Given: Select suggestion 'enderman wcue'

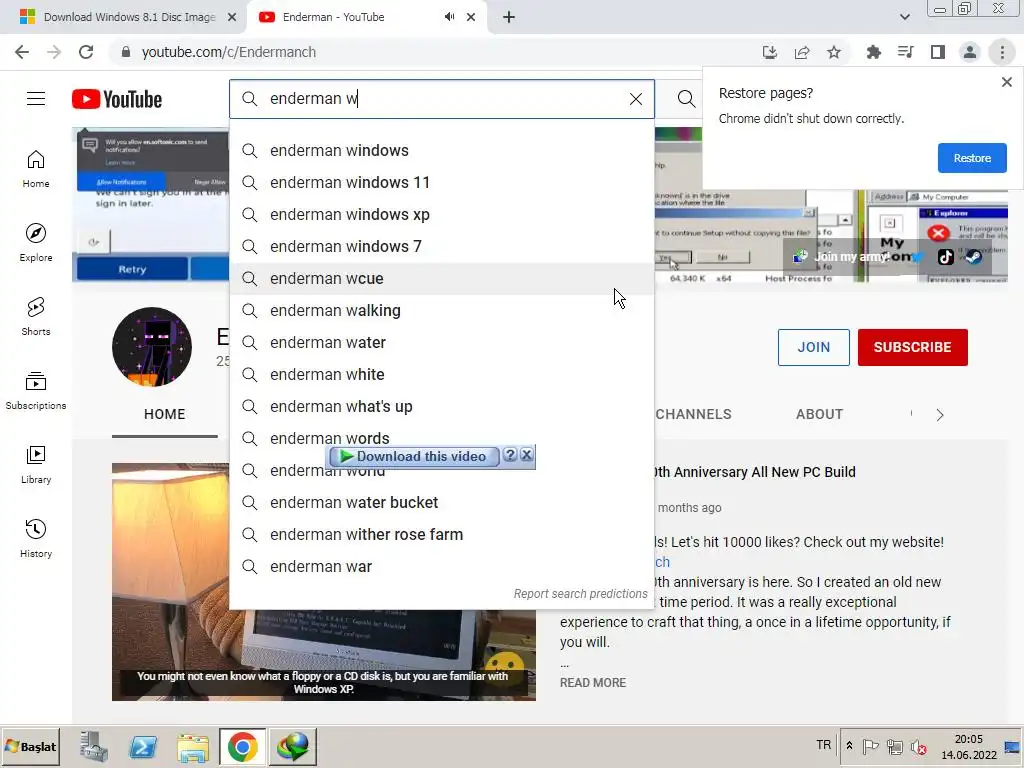Looking at the screenshot, I should [441, 278].
